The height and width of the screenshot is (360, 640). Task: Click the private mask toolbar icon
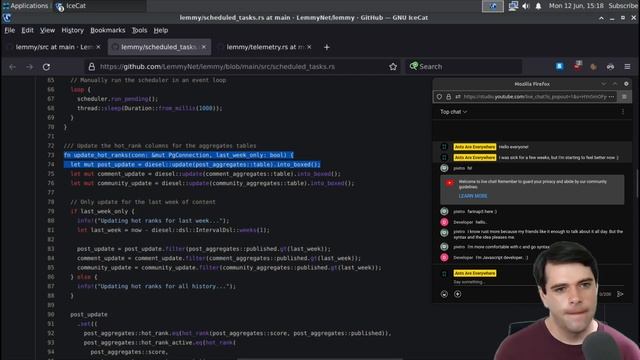pyautogui.click(x=610, y=67)
